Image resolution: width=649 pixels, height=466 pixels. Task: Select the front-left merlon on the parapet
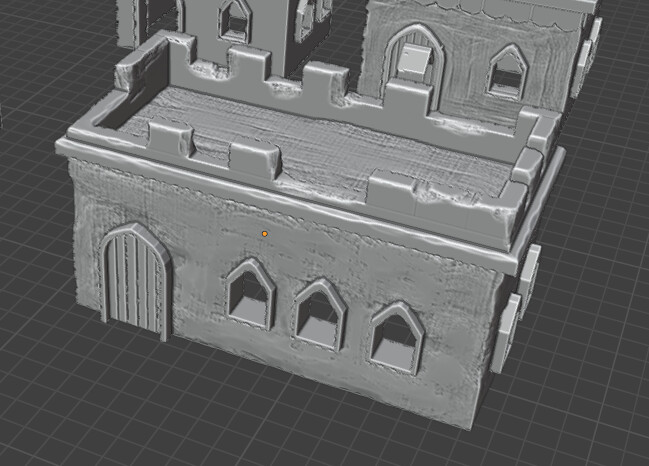tap(168, 139)
